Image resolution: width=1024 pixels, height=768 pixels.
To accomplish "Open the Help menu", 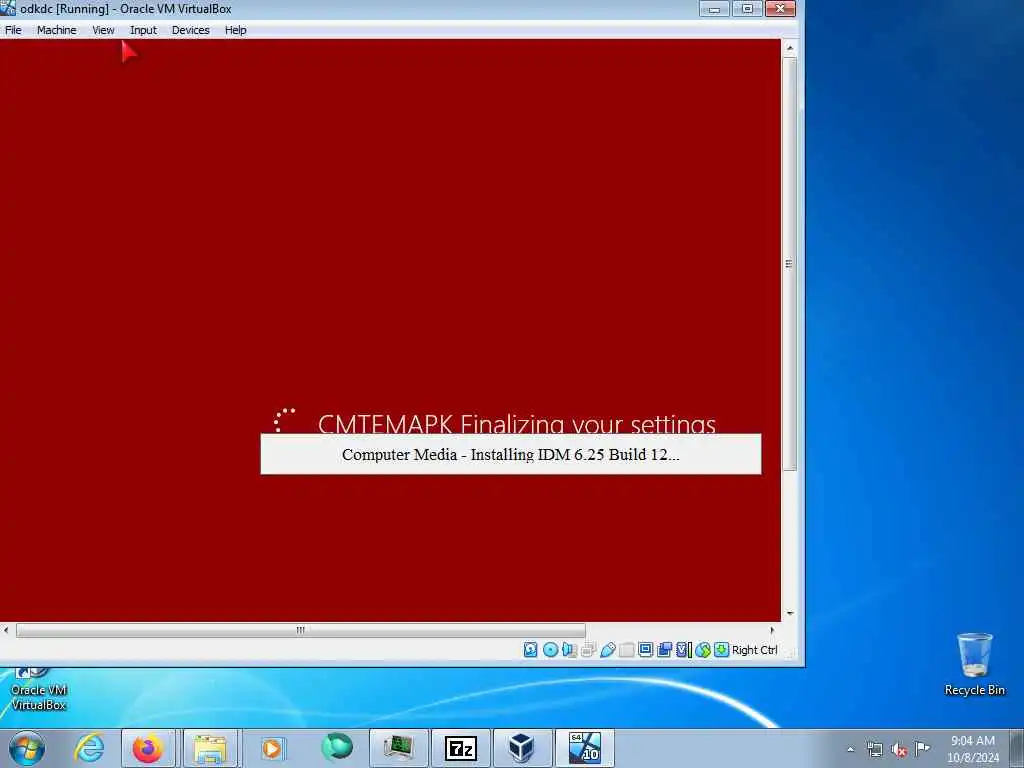I will (x=235, y=30).
